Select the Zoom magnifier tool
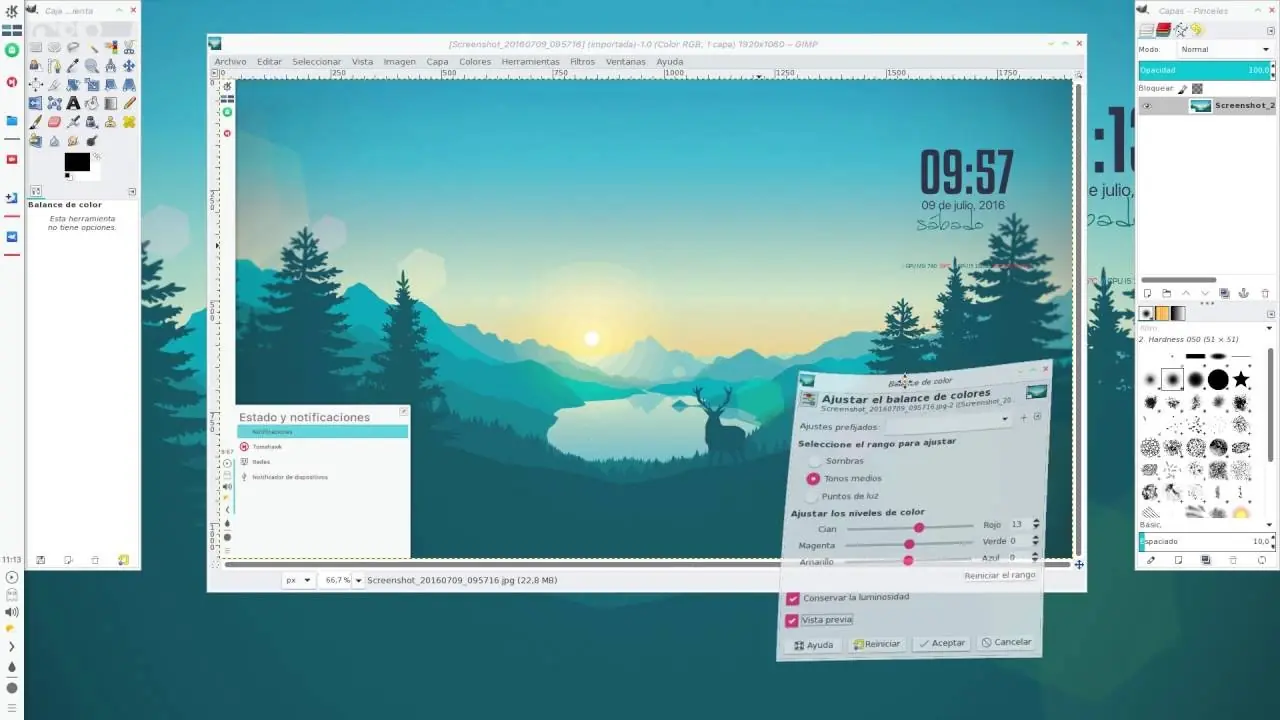The height and width of the screenshot is (720, 1280). [91, 66]
